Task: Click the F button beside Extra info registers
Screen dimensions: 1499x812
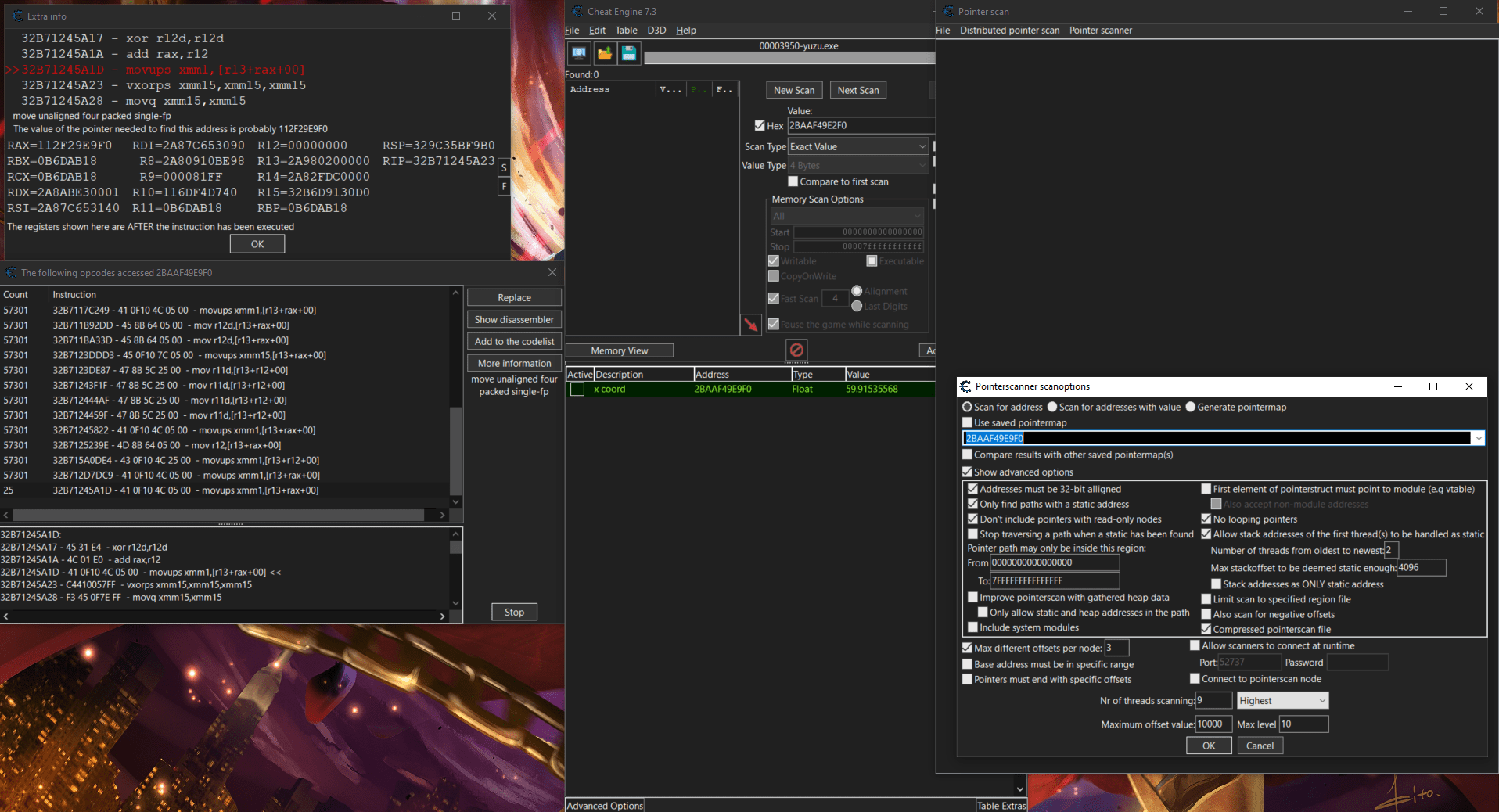Action: pos(504,186)
